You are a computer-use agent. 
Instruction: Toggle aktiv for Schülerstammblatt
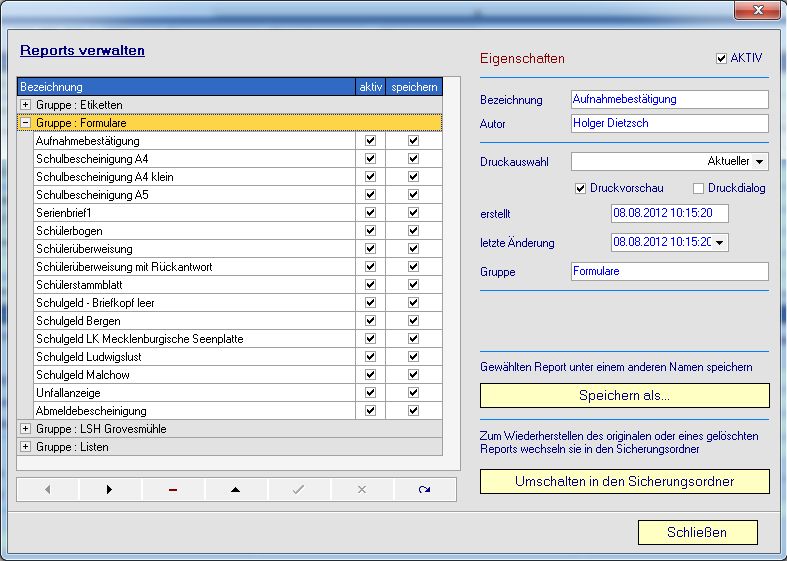pos(370,285)
